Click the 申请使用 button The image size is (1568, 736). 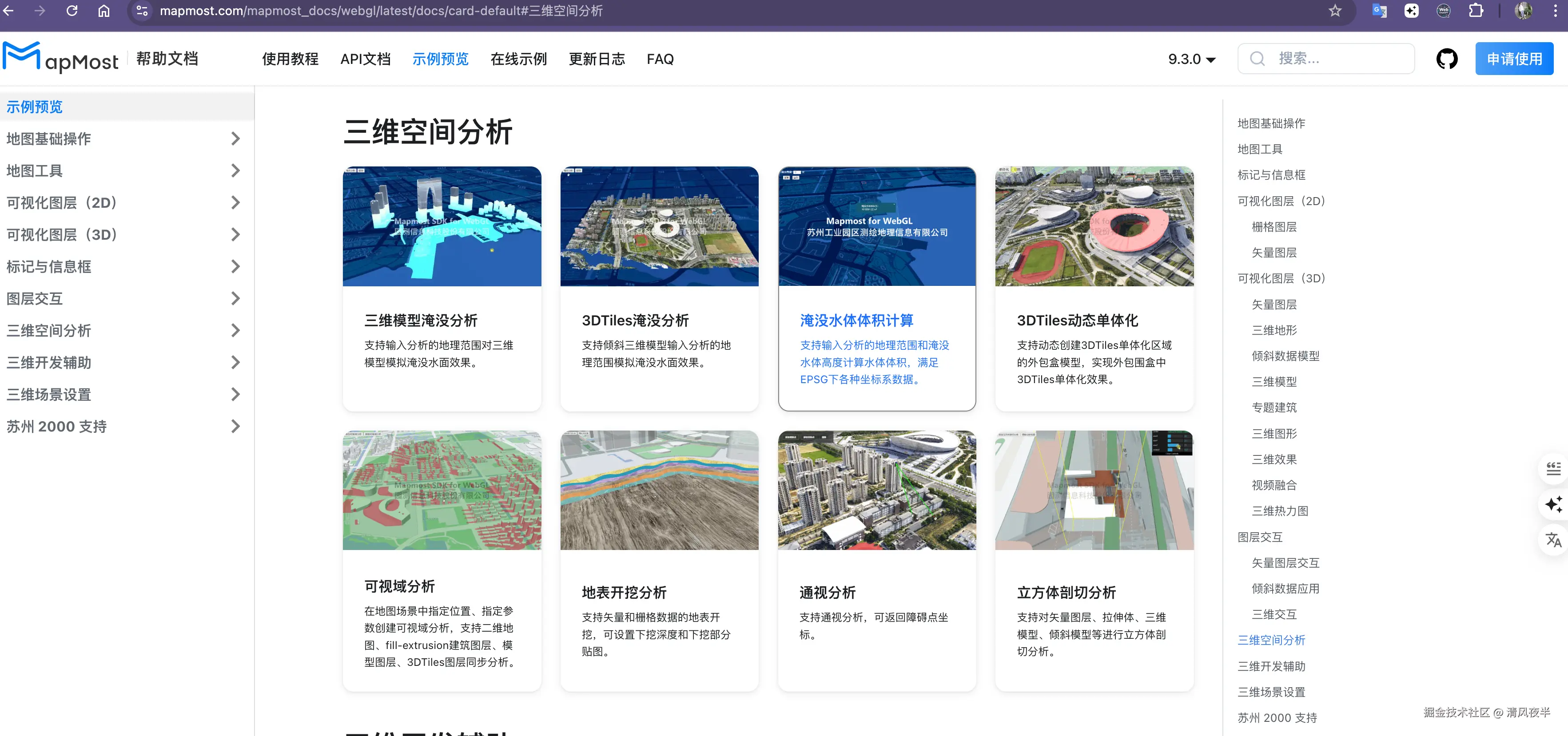1514,59
